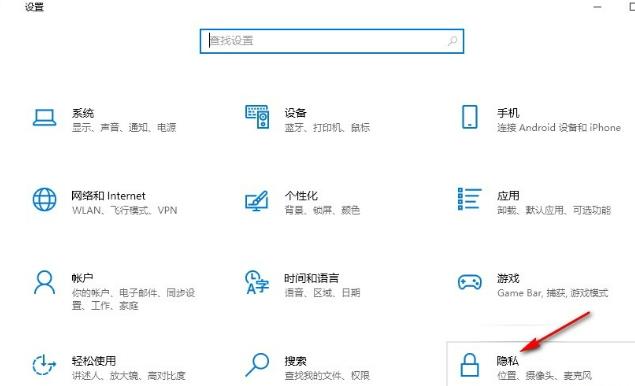635x386 pixels.
Task: Click the text 蓝牙、打印机、鼠标
Action: coord(327,128)
